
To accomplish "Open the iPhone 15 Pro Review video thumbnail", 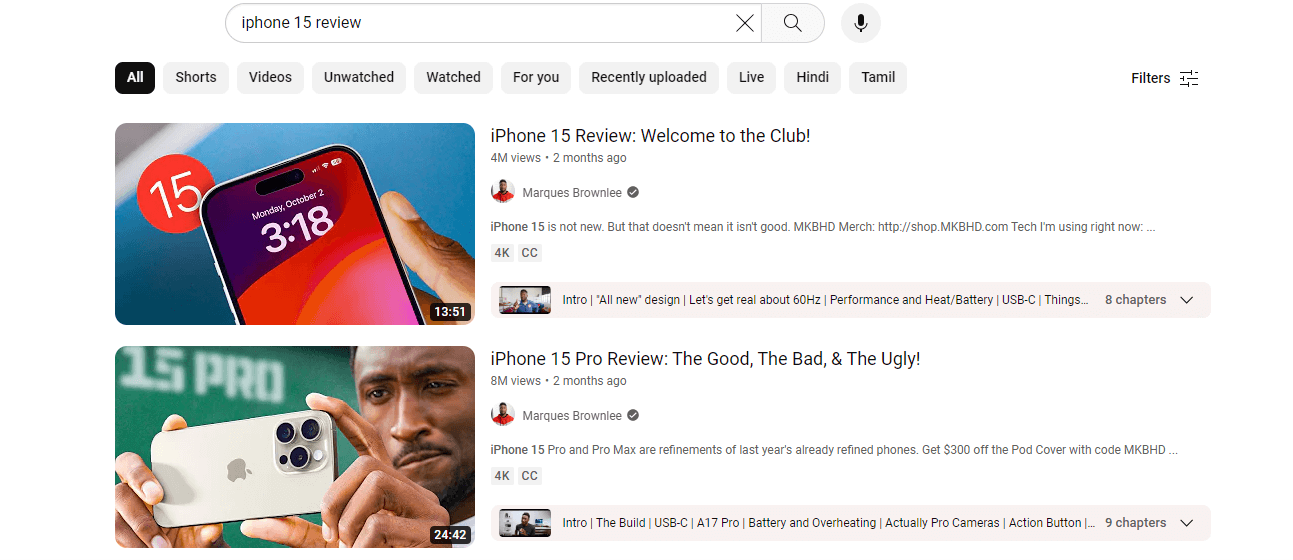I will 295,447.
